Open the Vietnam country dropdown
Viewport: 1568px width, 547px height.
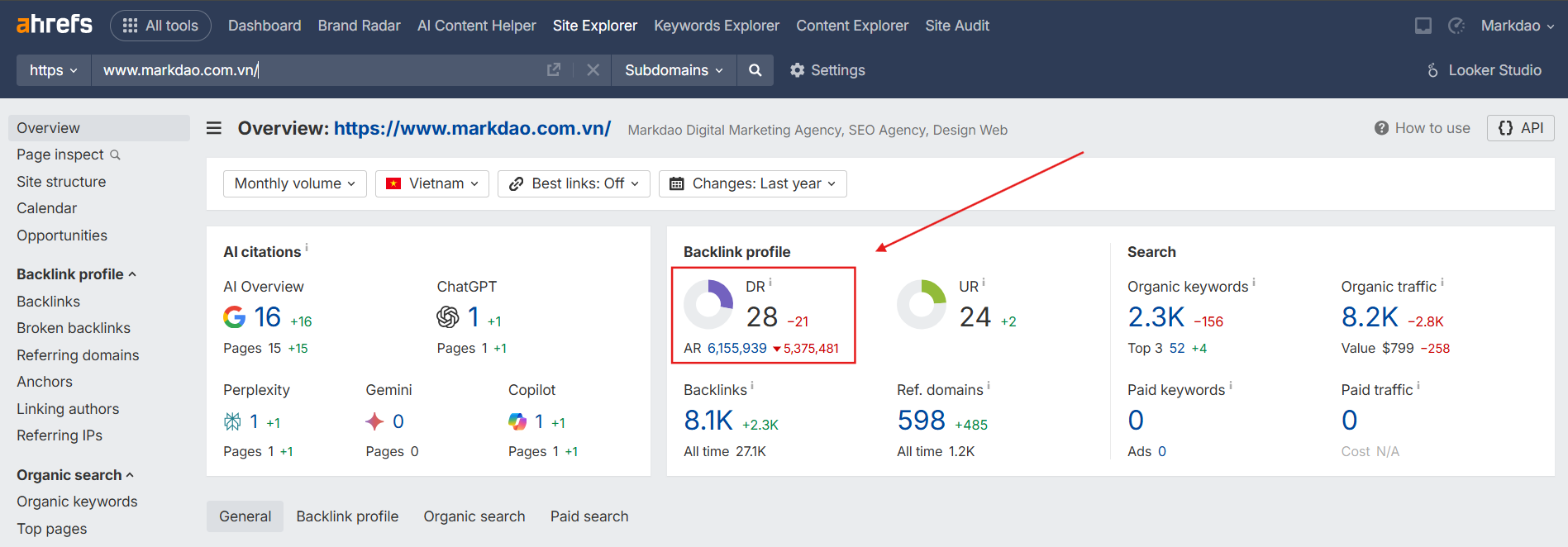click(432, 183)
